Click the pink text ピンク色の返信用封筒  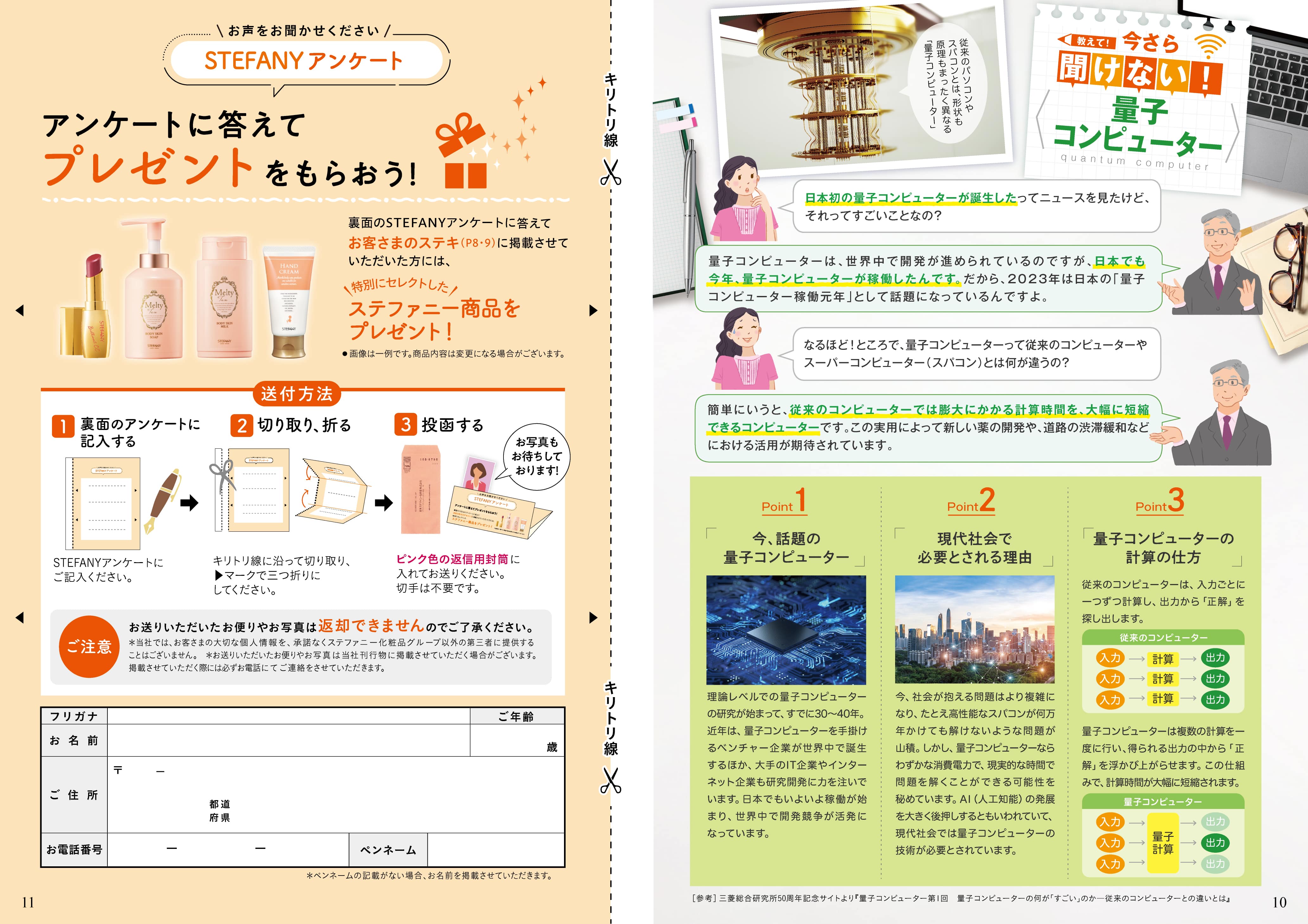(x=452, y=559)
